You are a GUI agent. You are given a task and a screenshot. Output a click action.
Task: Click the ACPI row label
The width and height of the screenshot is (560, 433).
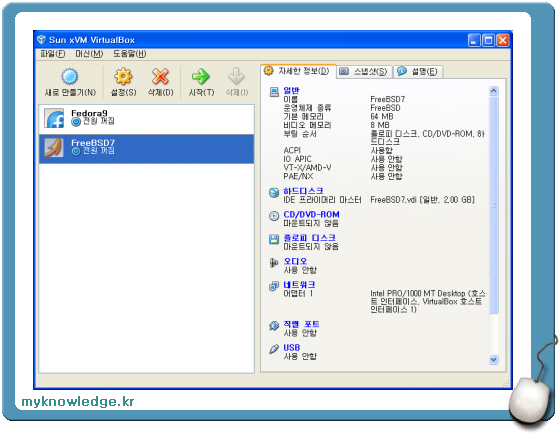point(292,150)
